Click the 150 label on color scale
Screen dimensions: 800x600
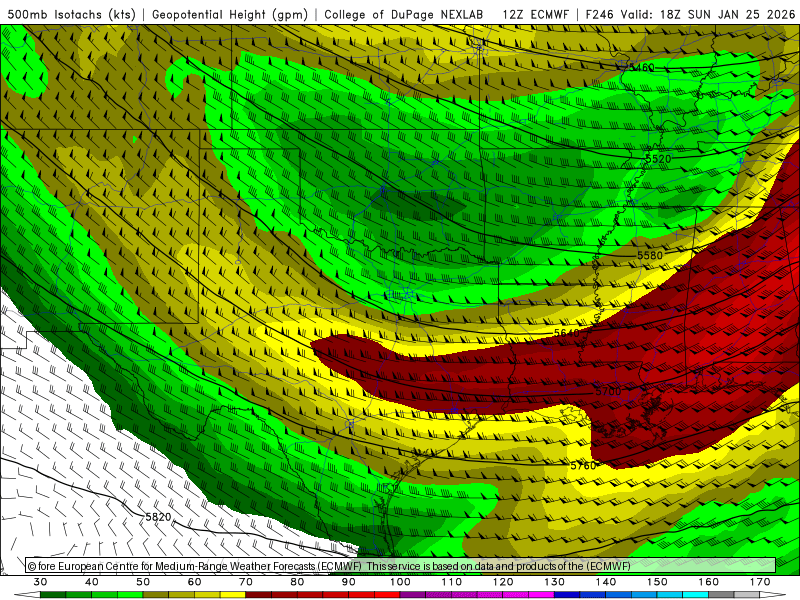click(x=657, y=582)
